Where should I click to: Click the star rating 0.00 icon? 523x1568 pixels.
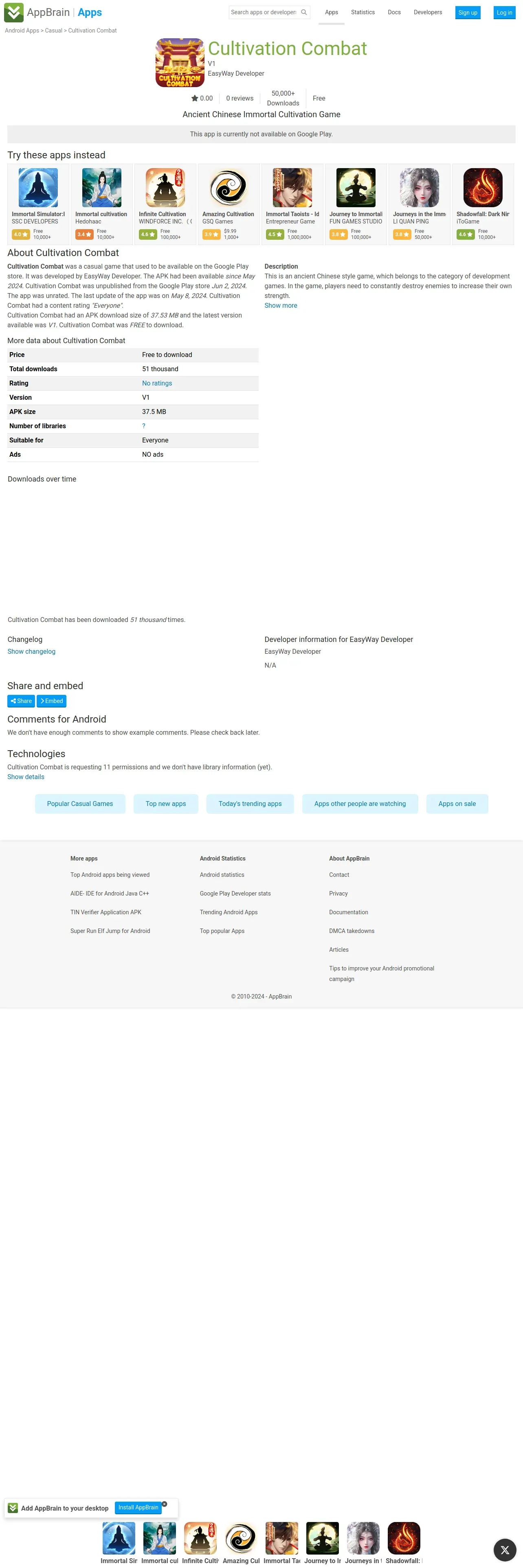(195, 98)
